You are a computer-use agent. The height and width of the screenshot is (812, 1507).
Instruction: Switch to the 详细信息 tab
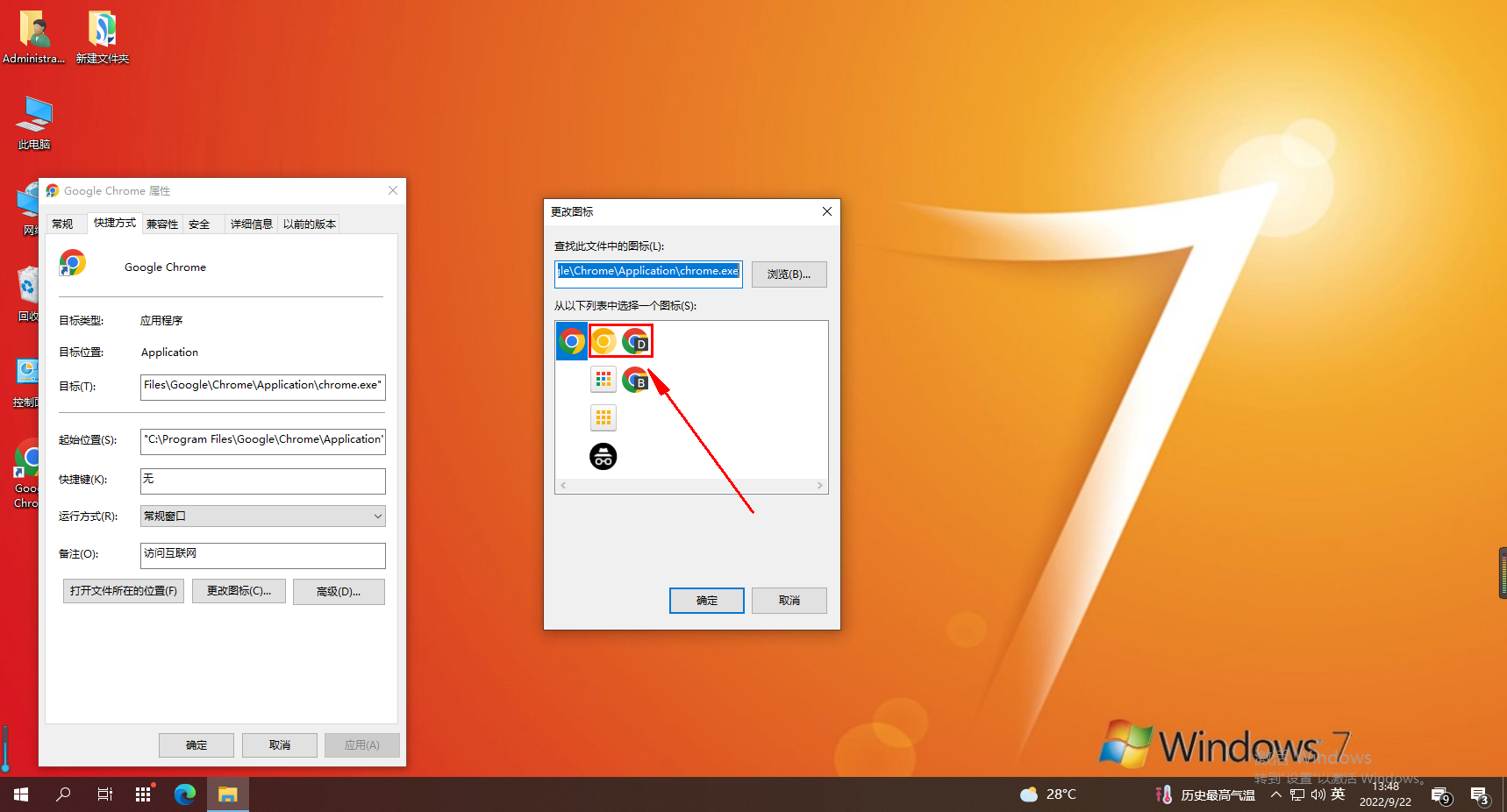coord(252,224)
